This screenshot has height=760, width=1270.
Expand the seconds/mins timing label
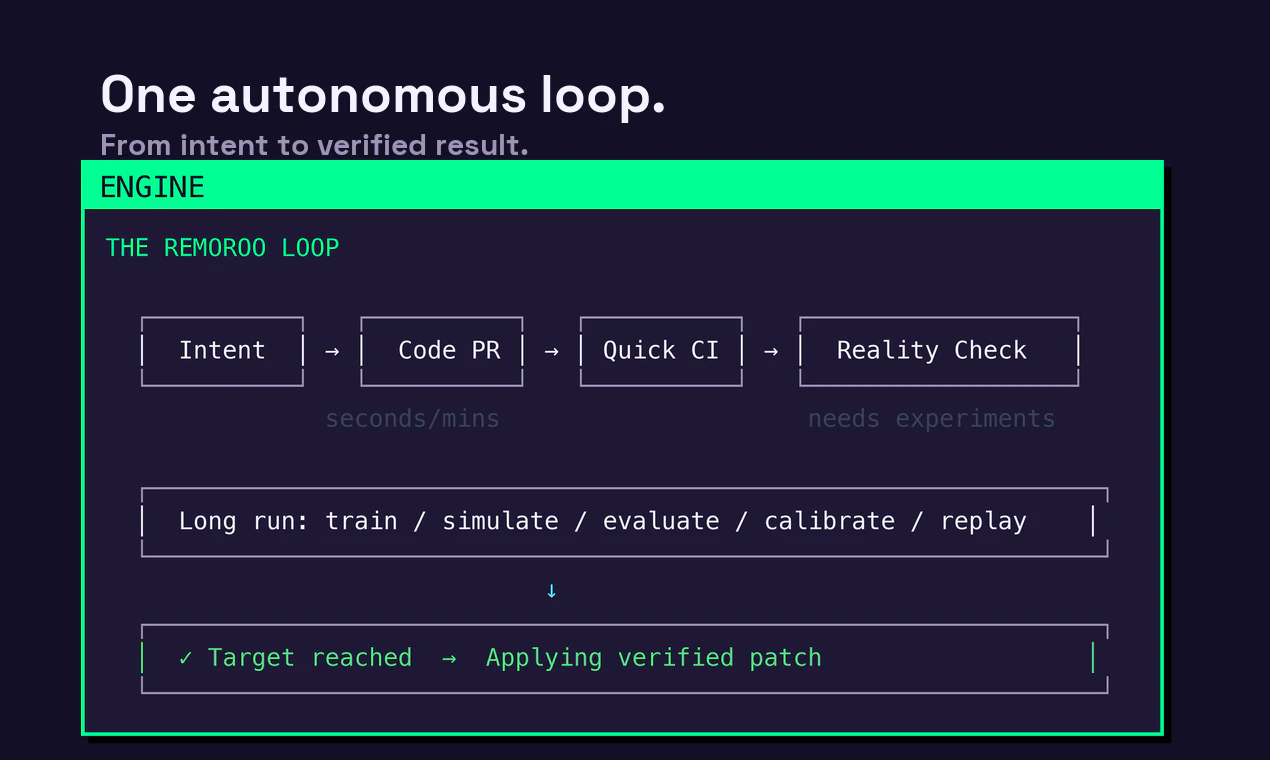pyautogui.click(x=412, y=418)
